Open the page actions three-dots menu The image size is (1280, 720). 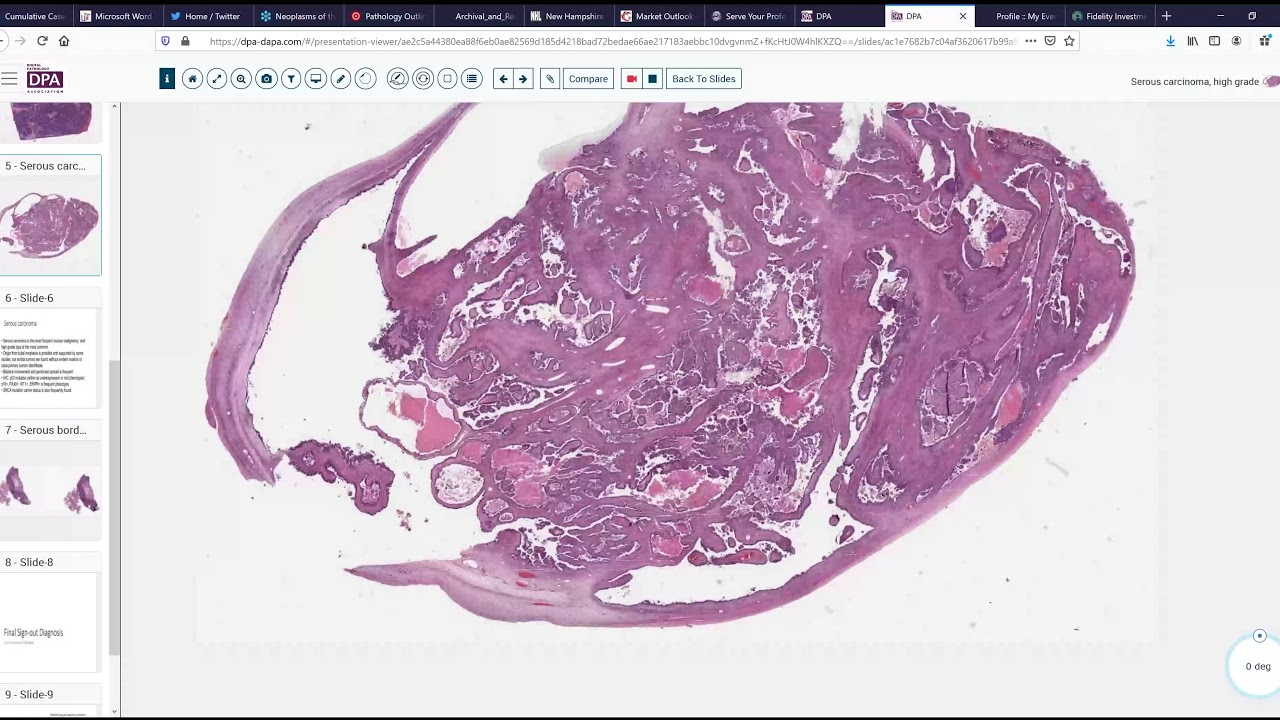1030,41
